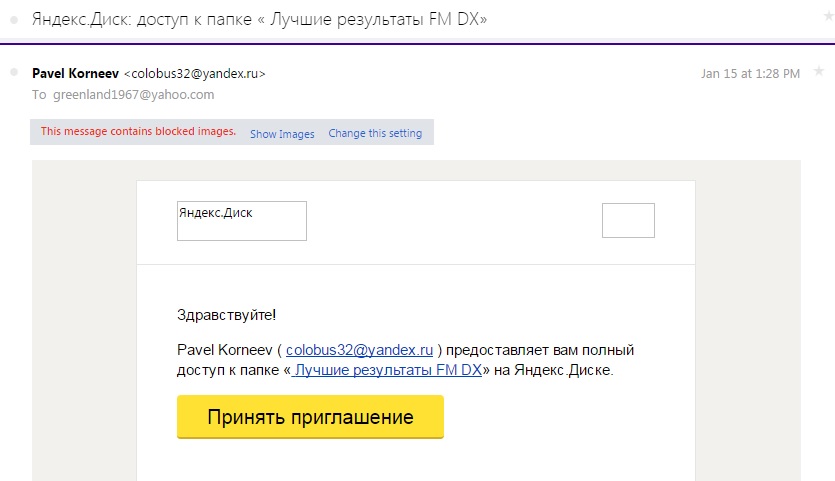Click the blocked images warning text
The width and height of the screenshot is (835, 481).
[x=138, y=131]
